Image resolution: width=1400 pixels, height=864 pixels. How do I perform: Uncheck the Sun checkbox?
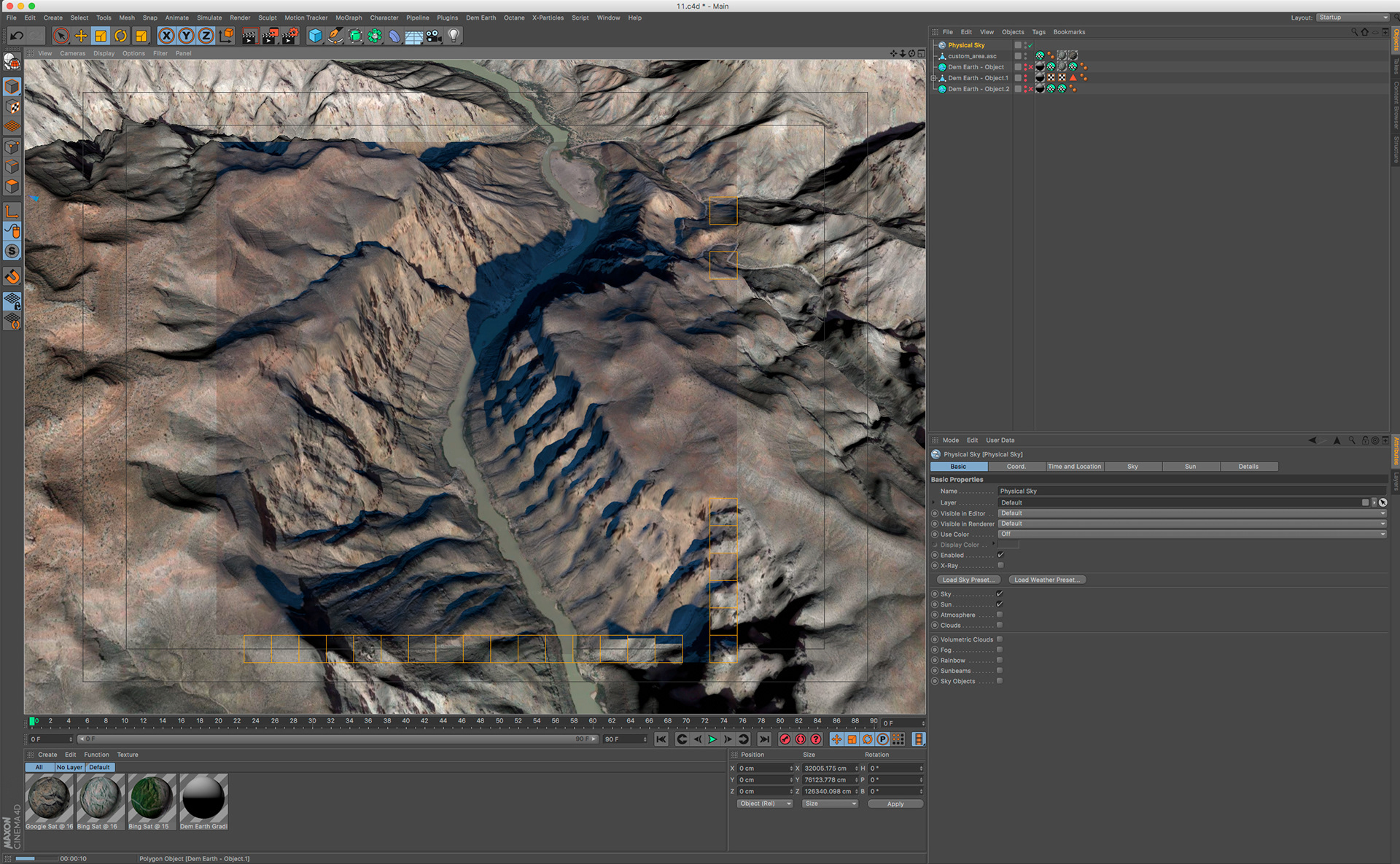pyautogui.click(x=1000, y=604)
